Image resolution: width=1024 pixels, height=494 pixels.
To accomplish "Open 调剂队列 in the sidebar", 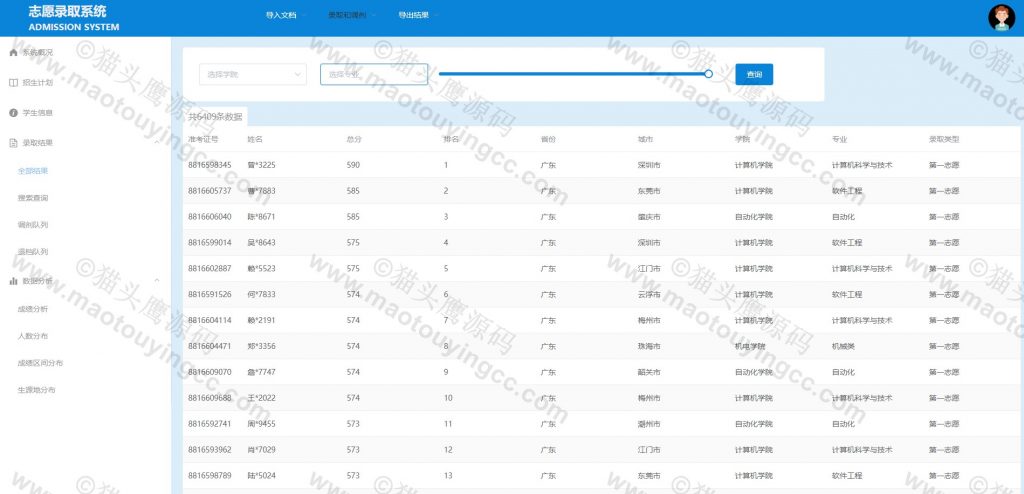I will [x=33, y=225].
